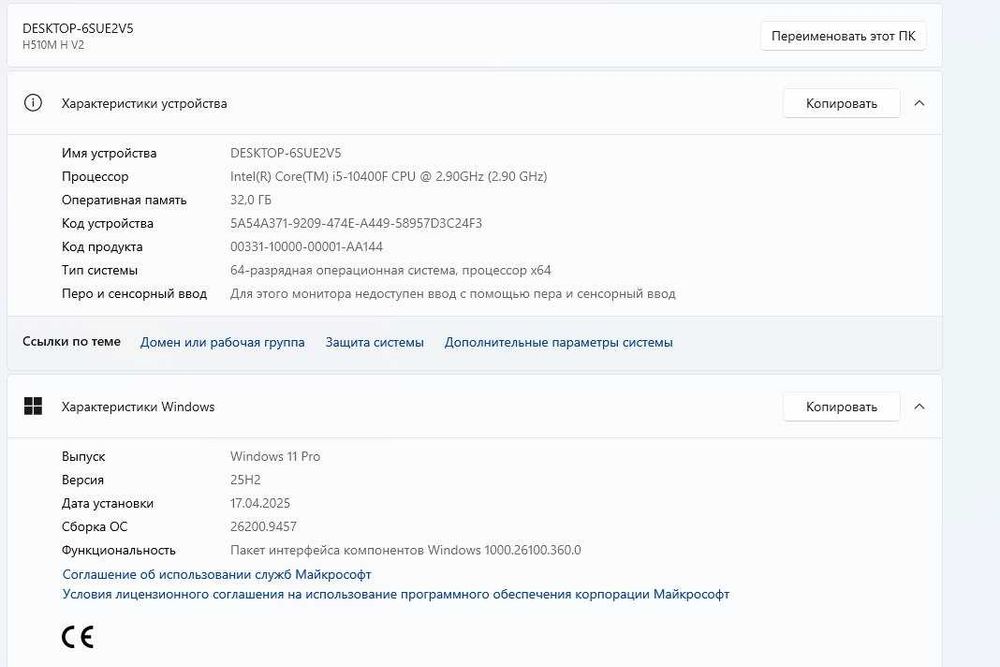Image resolution: width=1000 pixels, height=667 pixels.
Task: Copy Windows specifications with Копировать button
Action: click(841, 406)
